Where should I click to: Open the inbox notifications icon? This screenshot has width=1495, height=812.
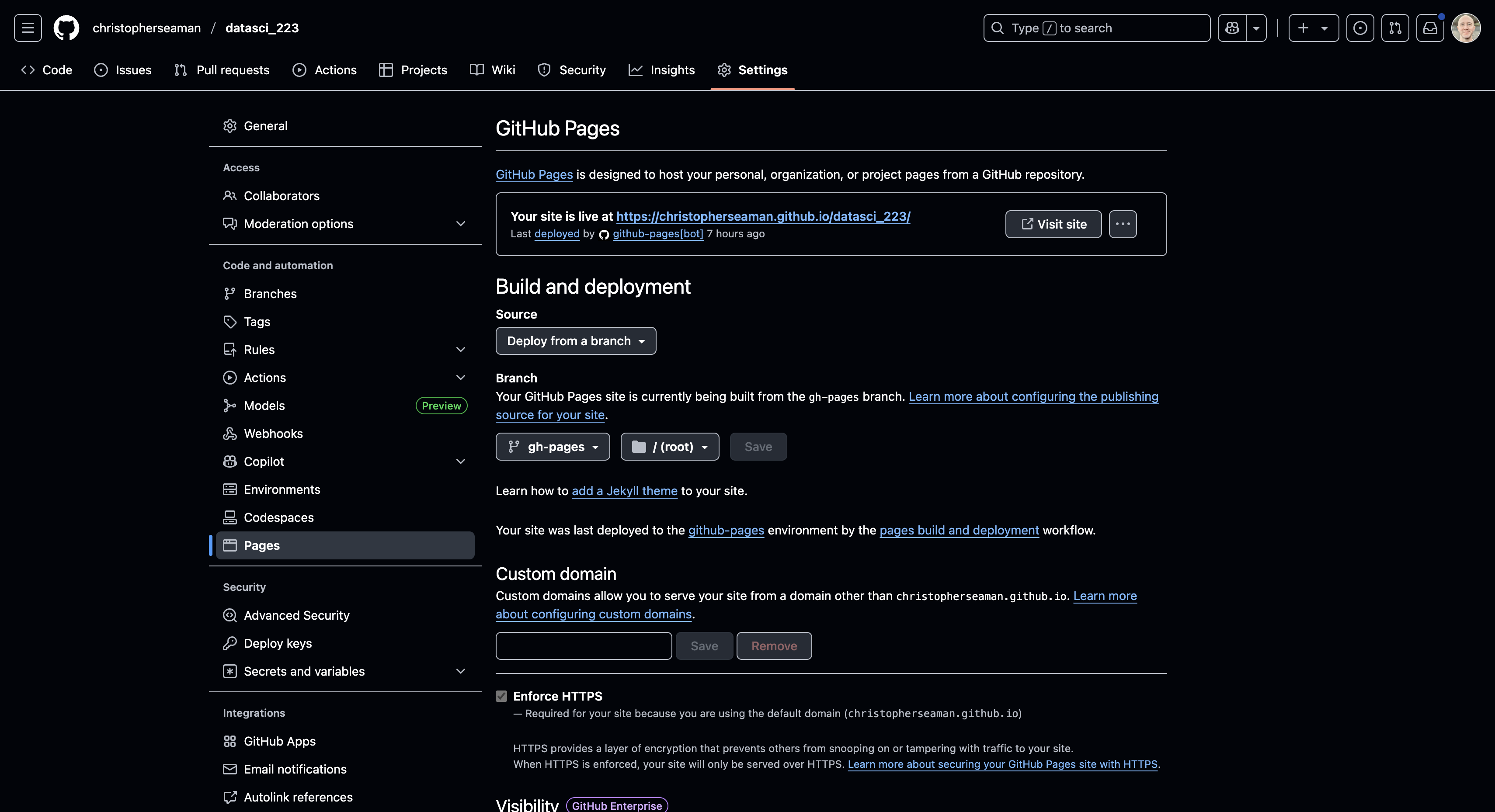click(1430, 27)
